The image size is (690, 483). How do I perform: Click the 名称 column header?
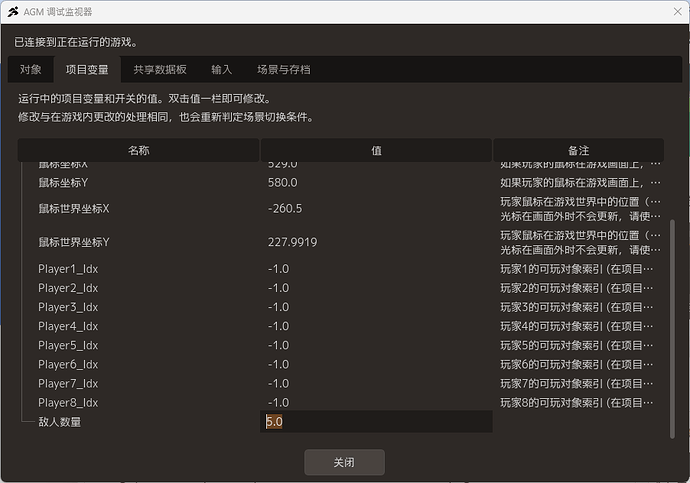(x=138, y=150)
